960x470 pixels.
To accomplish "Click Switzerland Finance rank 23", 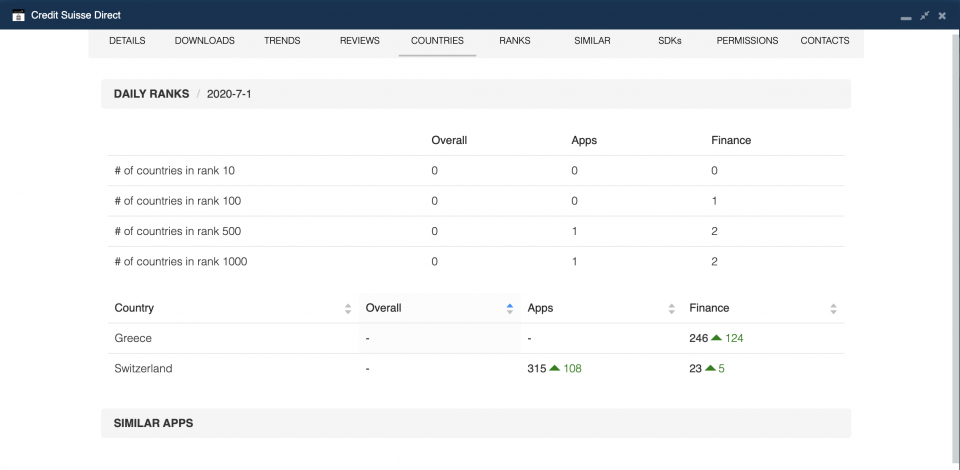I will (x=696, y=368).
